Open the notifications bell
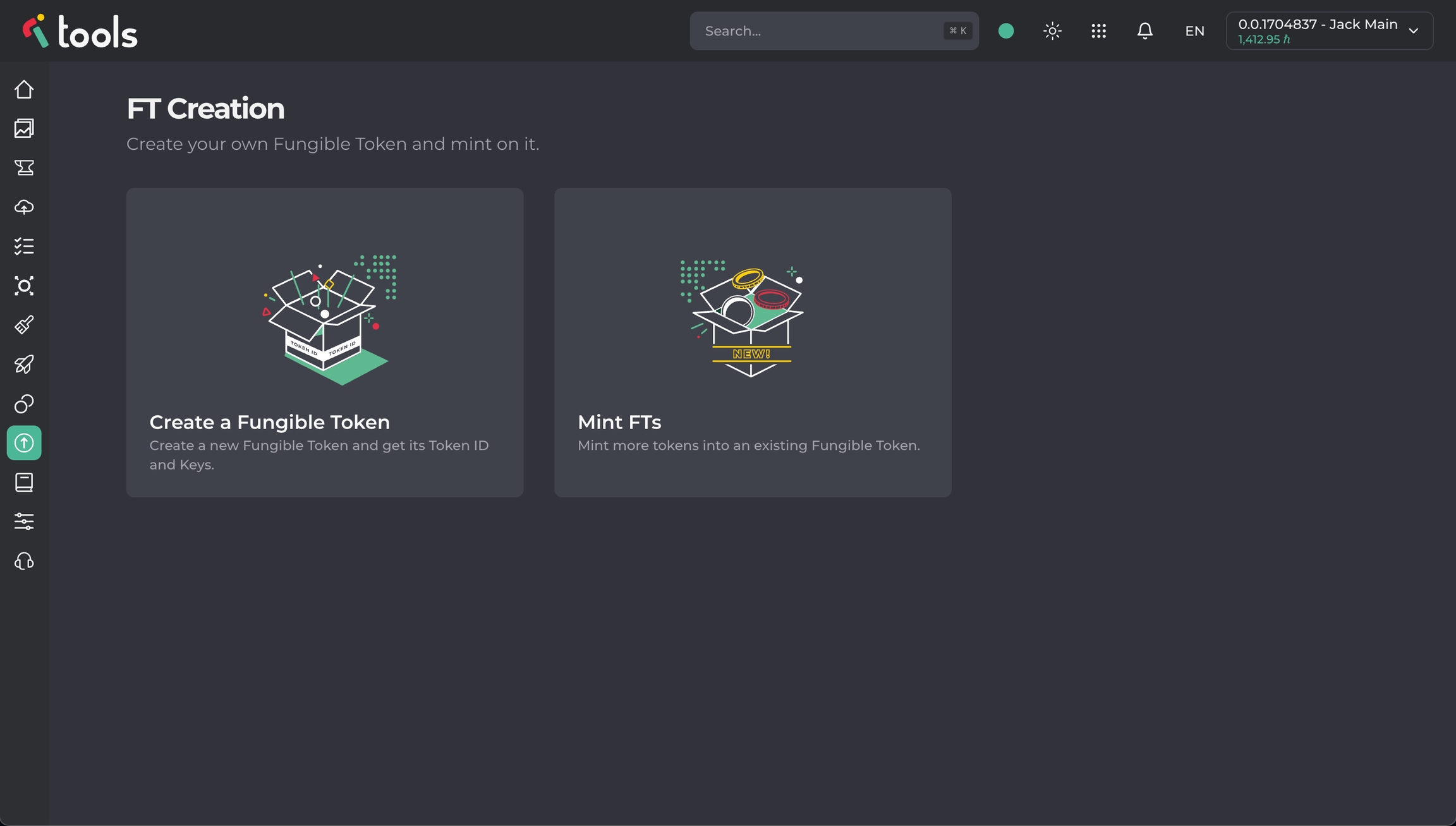 tap(1144, 31)
